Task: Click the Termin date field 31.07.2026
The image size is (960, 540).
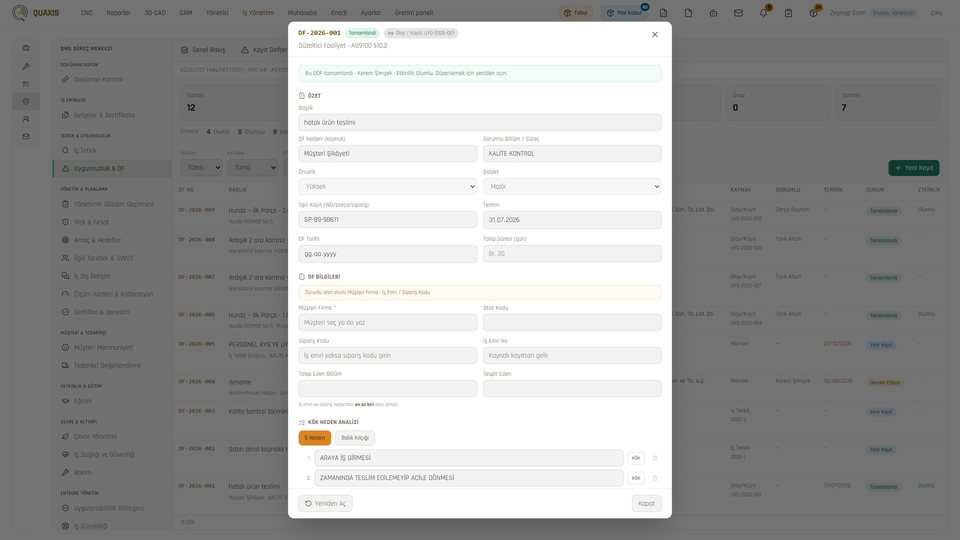Action: [x=572, y=220]
